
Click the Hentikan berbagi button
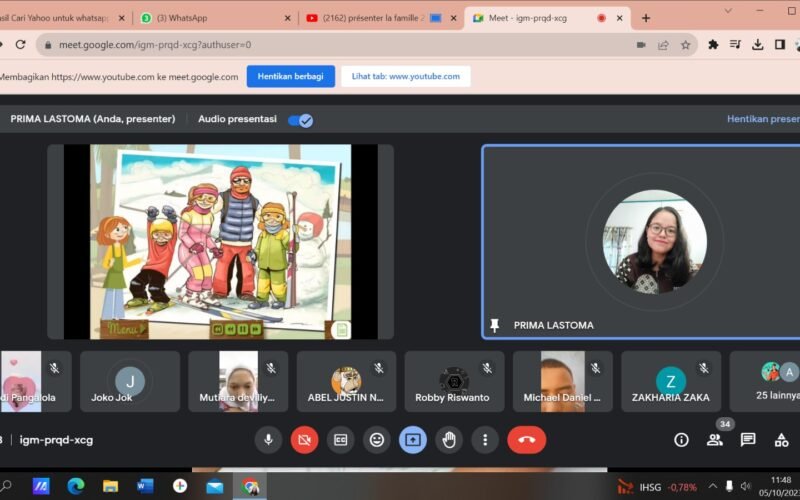(291, 76)
